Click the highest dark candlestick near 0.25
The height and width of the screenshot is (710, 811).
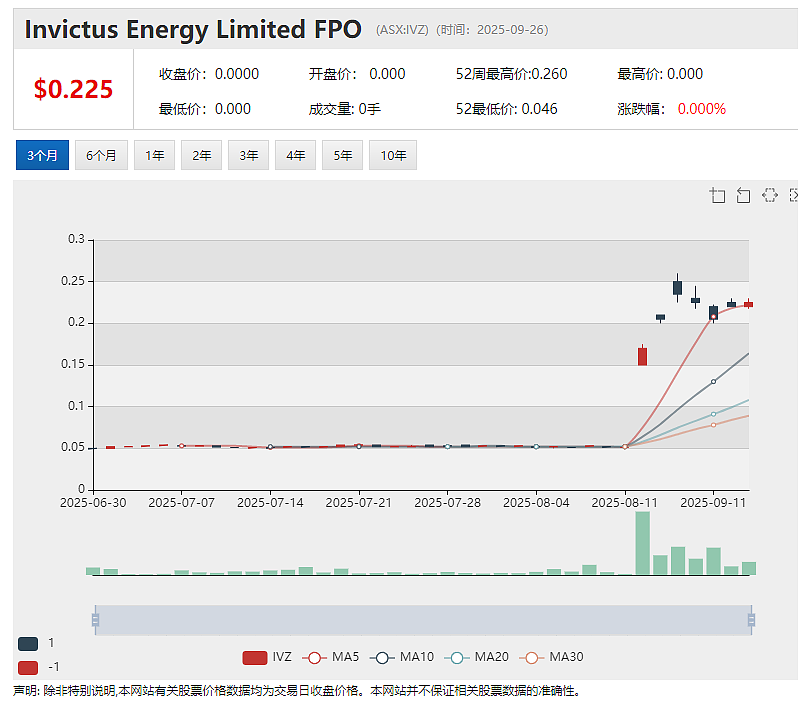coord(678,288)
